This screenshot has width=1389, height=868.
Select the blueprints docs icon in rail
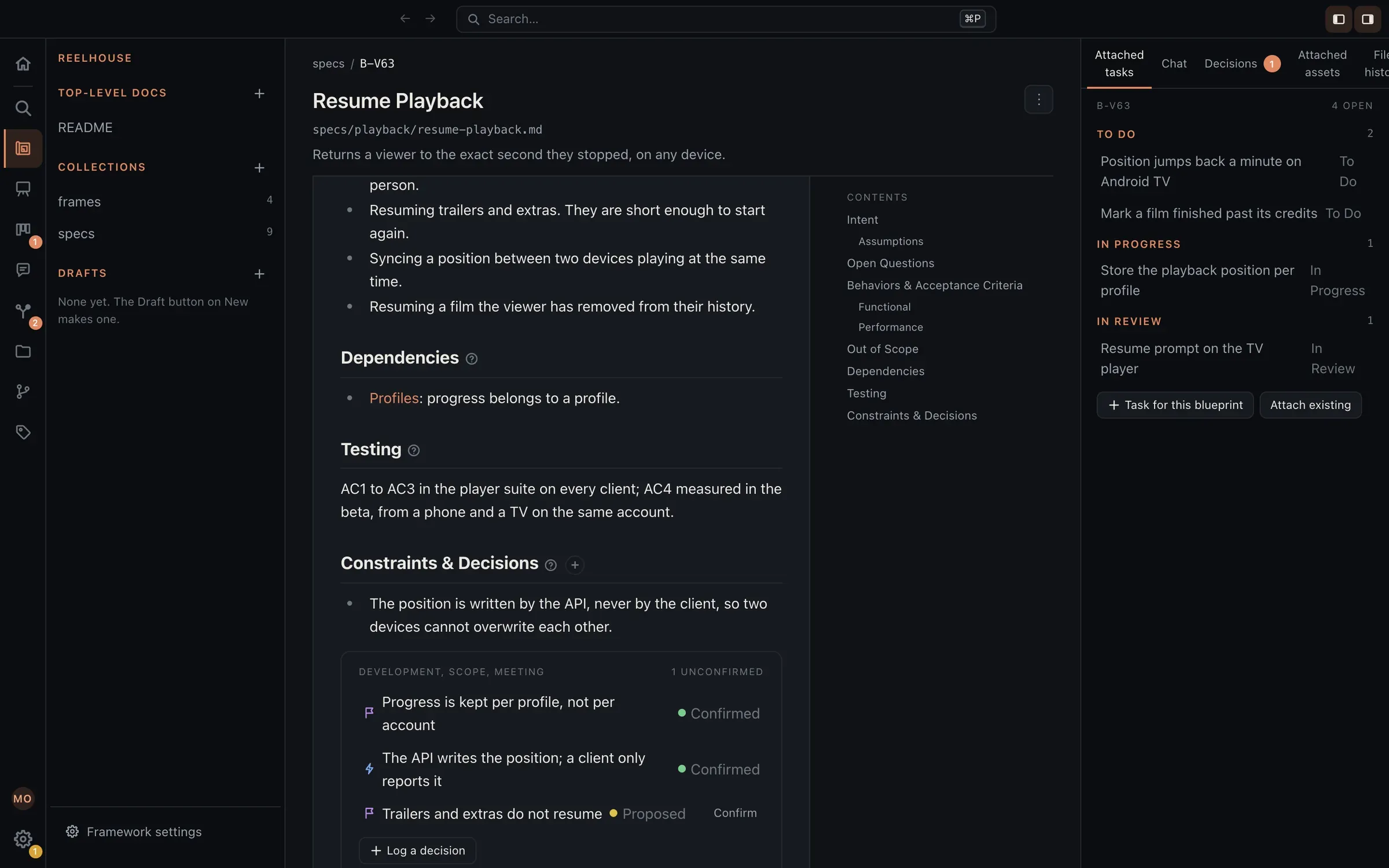point(23,149)
